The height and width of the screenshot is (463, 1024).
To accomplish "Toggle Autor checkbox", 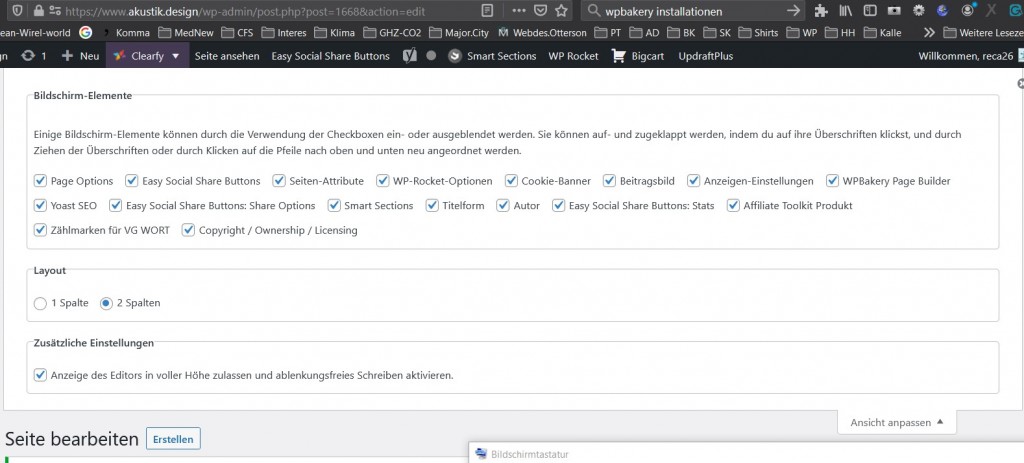I will 504,206.
